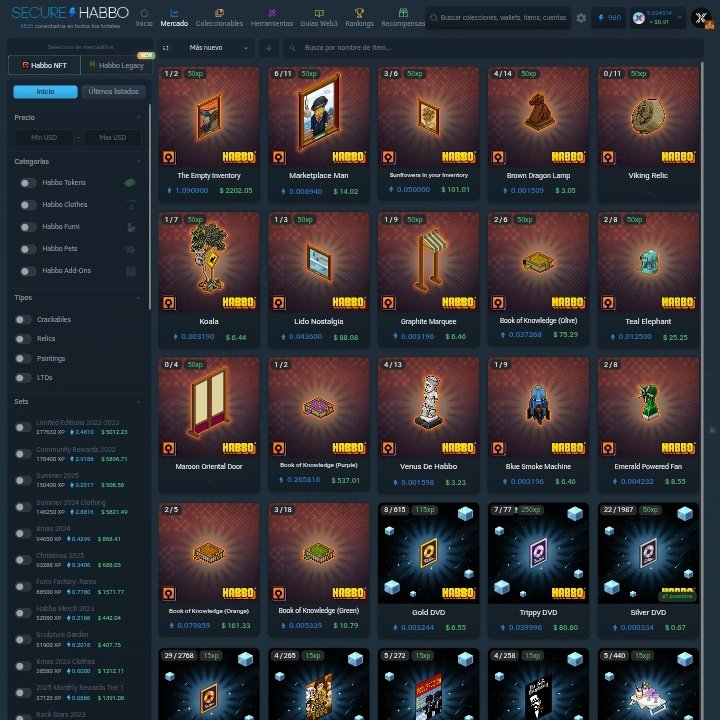Viewport: 720px width, 720px height.
Task: Enable the Crackables type filter
Action: click(x=23, y=320)
